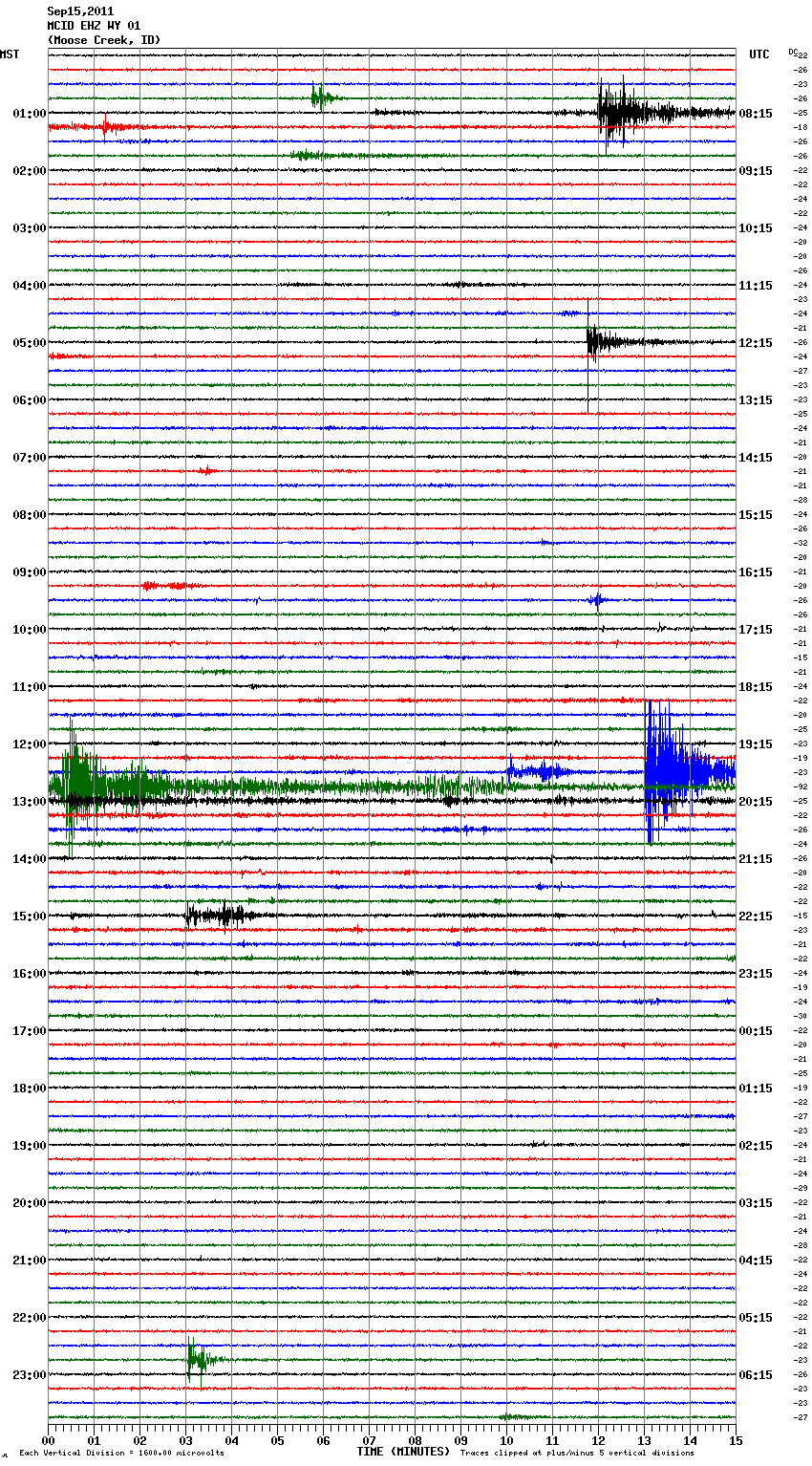Click the traces clipped footnote text
Viewport: 812px width, 1466px height.
pos(577,1453)
